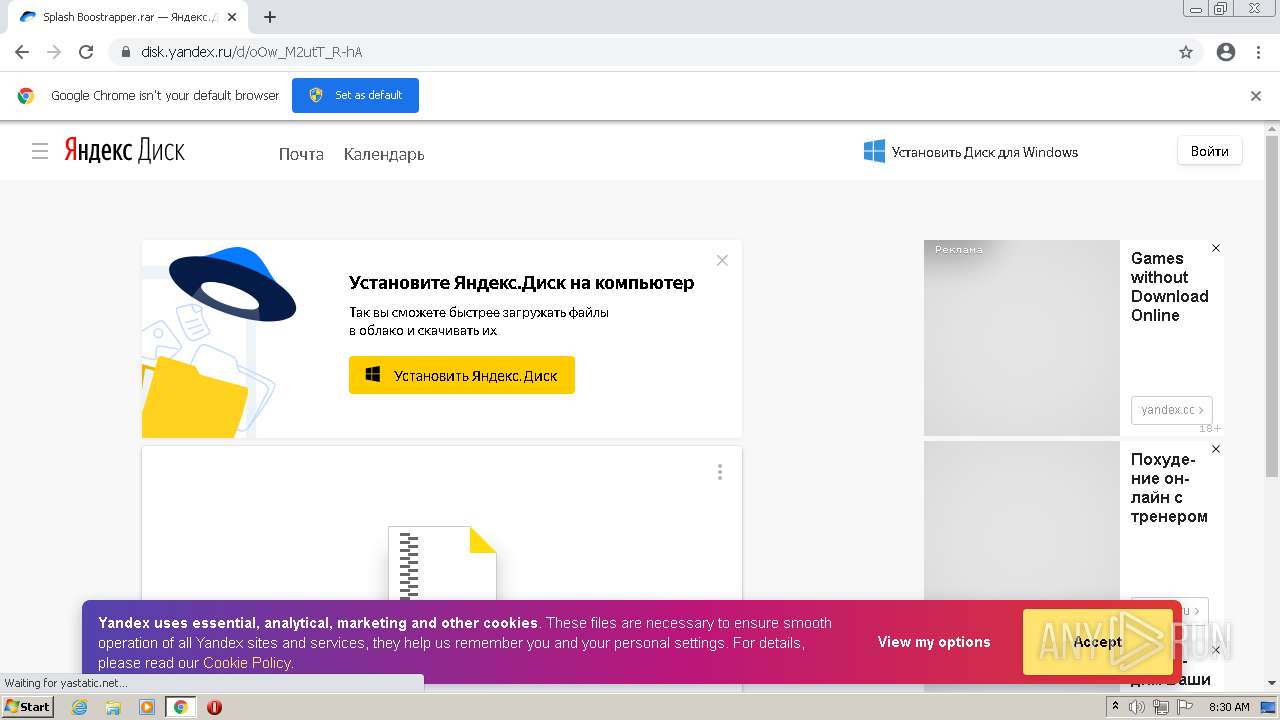Viewport: 1280px width, 720px height.
Task: Close the install Yandex.Disk promo banner
Action: tap(722, 260)
